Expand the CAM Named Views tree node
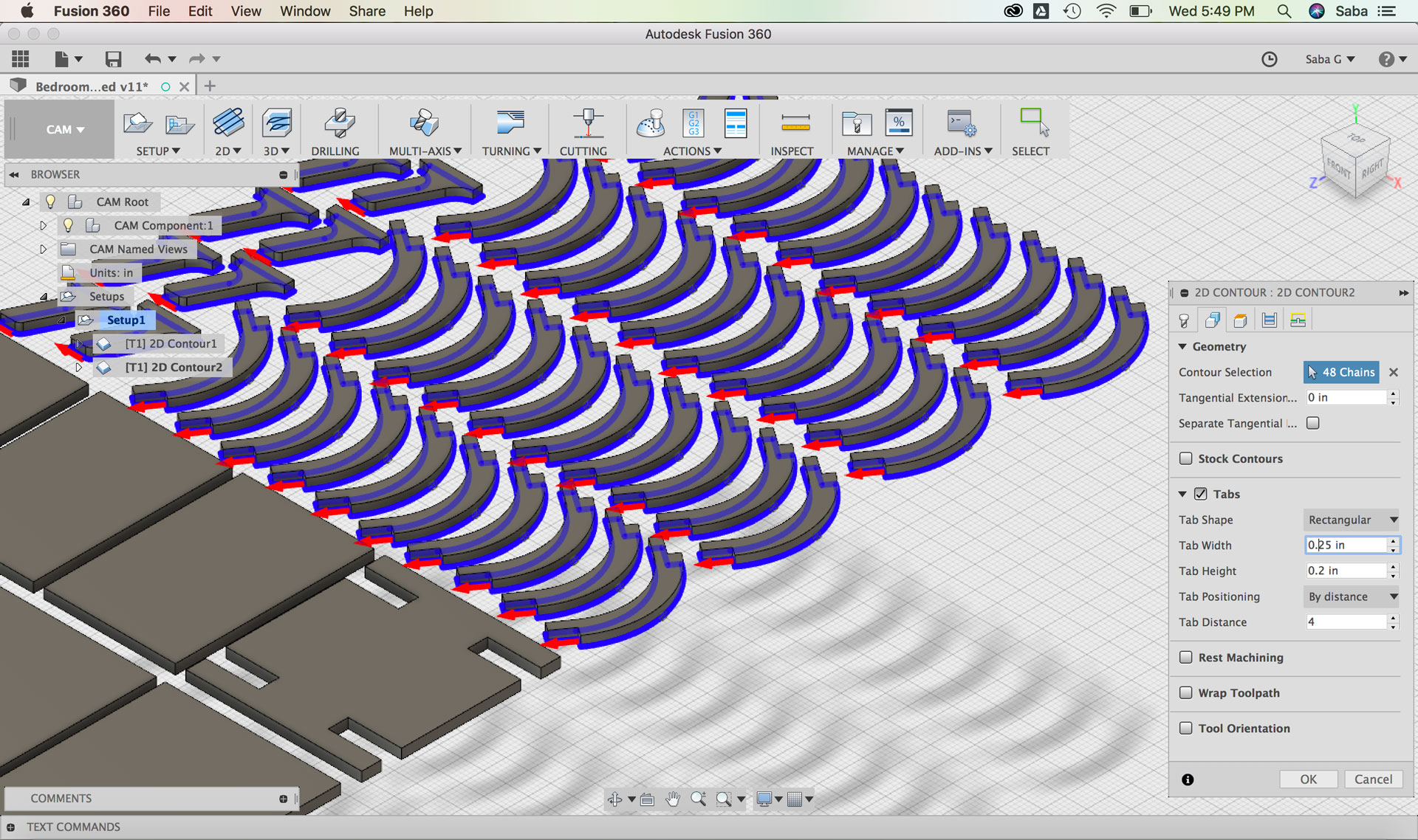Image resolution: width=1418 pixels, height=840 pixels. coord(43,249)
